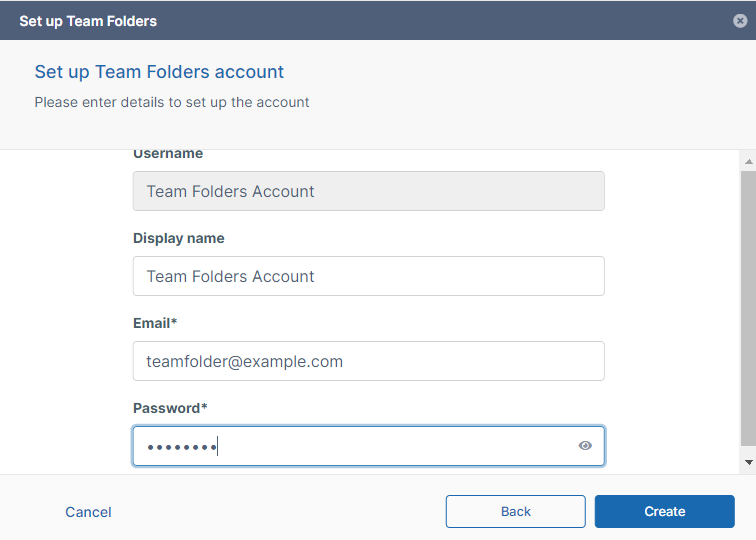Click the scrollbar down arrow
756x540 pixels.
click(x=748, y=463)
